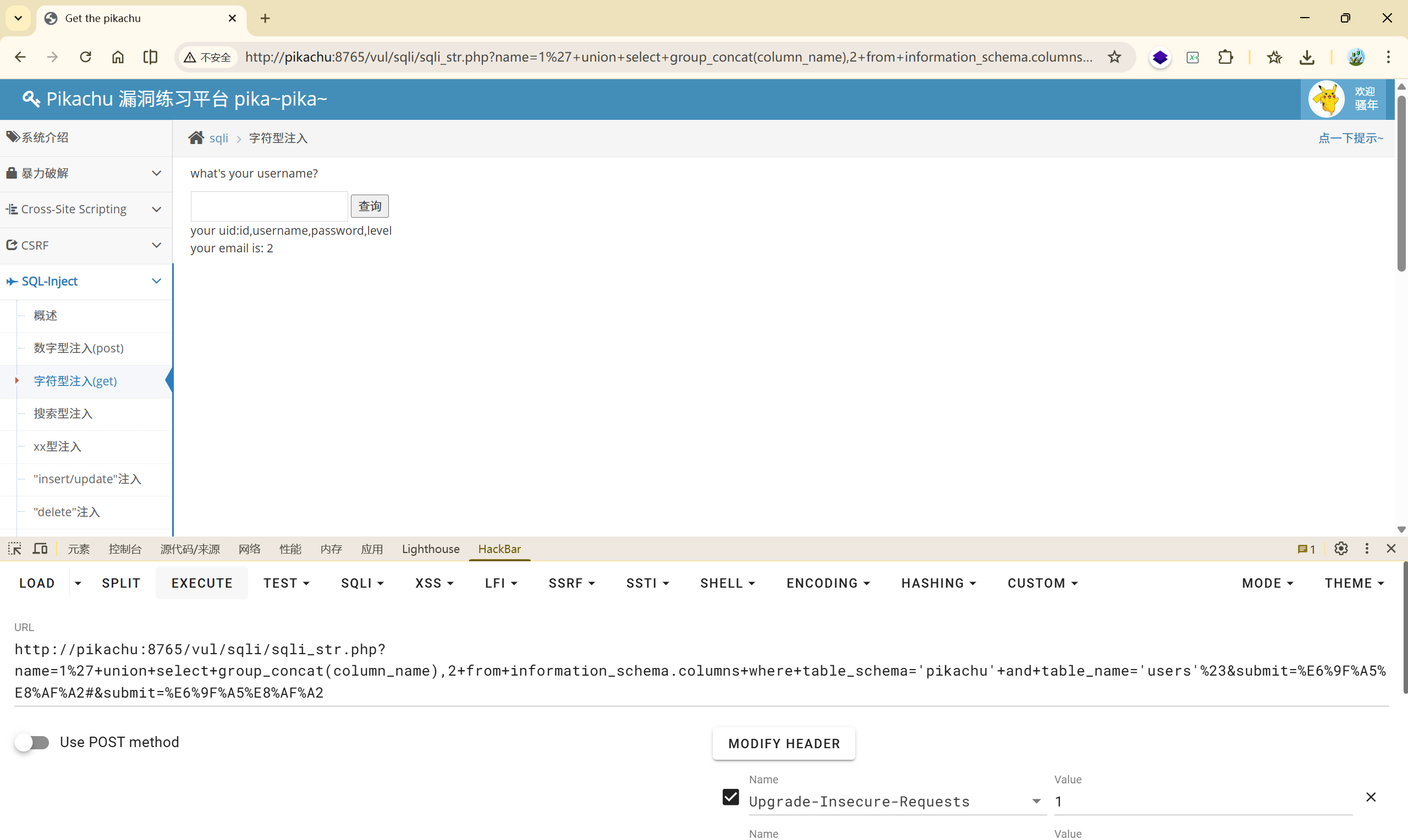Reload the current page
The height and width of the screenshot is (840, 1408).
tap(85, 57)
